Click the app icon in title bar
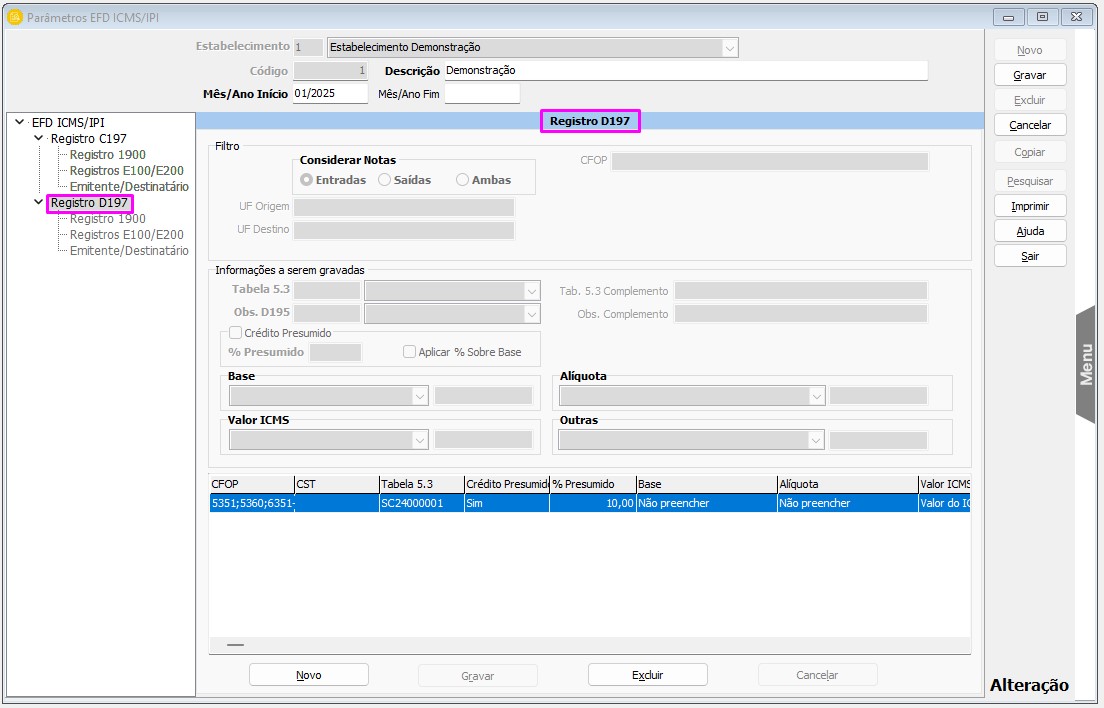The height and width of the screenshot is (708, 1104). click(15, 17)
